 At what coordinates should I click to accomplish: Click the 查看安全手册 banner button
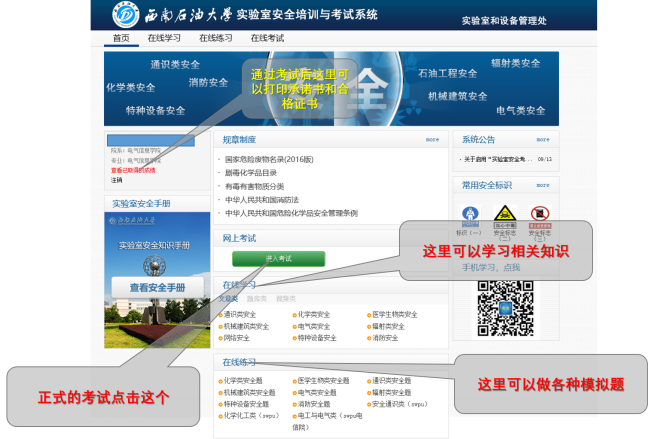[157, 287]
